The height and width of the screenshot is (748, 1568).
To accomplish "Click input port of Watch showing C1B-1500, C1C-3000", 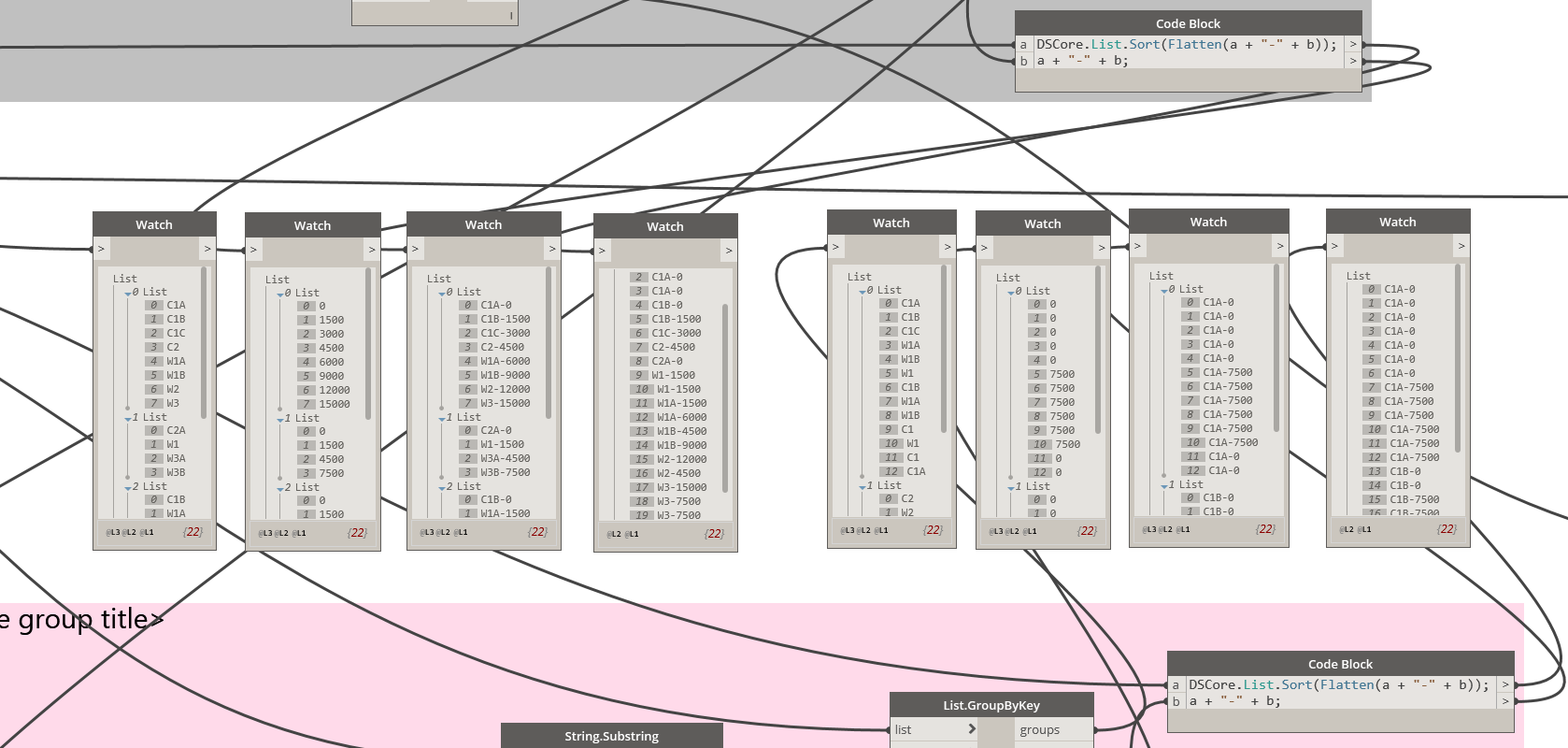I will tap(415, 248).
